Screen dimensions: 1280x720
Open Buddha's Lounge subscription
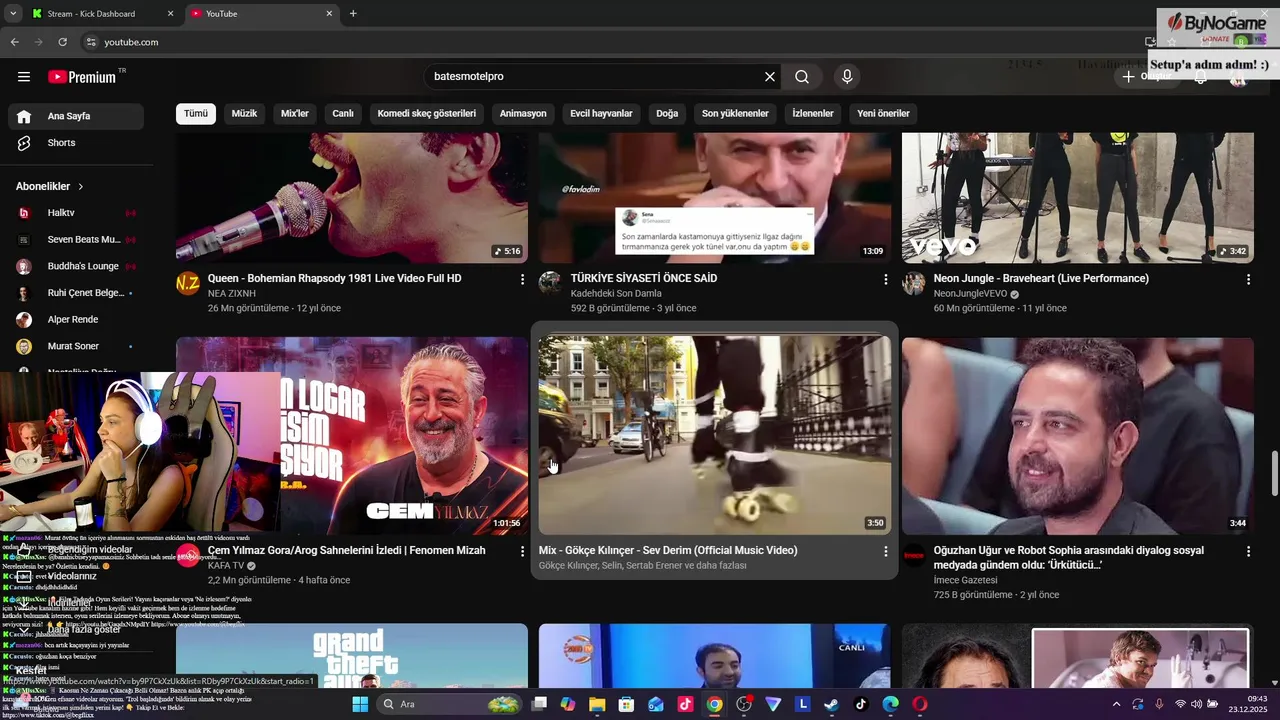click(x=76, y=267)
